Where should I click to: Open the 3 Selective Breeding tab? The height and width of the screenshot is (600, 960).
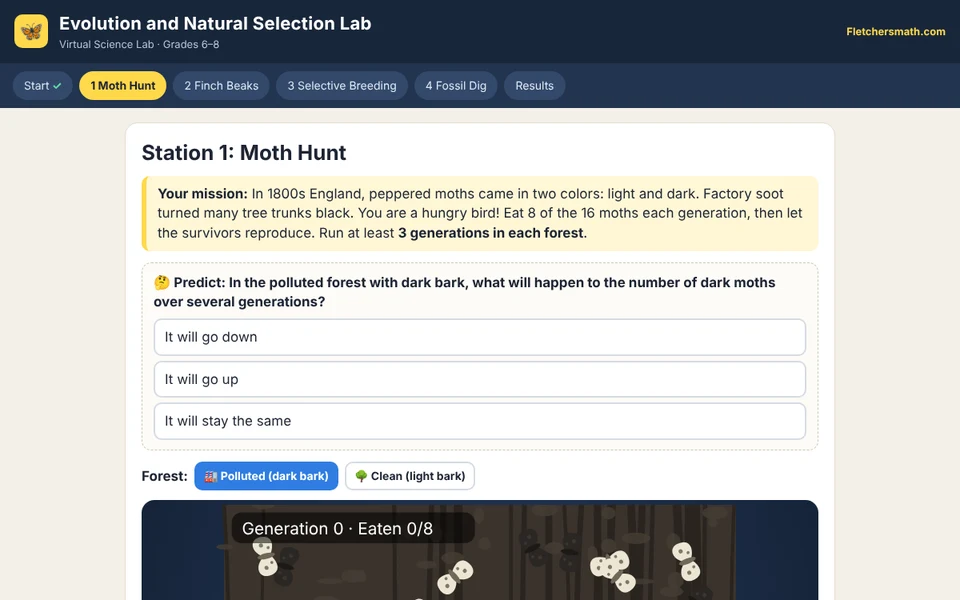point(342,86)
